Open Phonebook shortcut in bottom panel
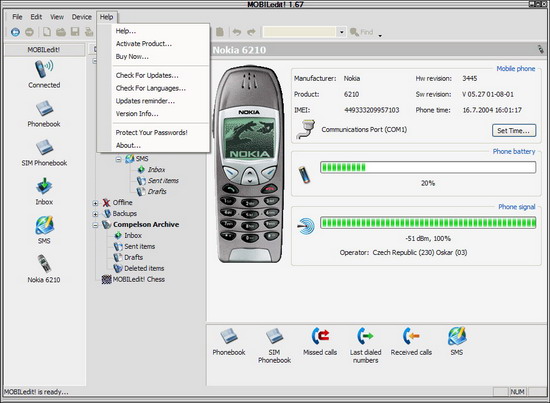The height and width of the screenshot is (403, 550). [229, 336]
